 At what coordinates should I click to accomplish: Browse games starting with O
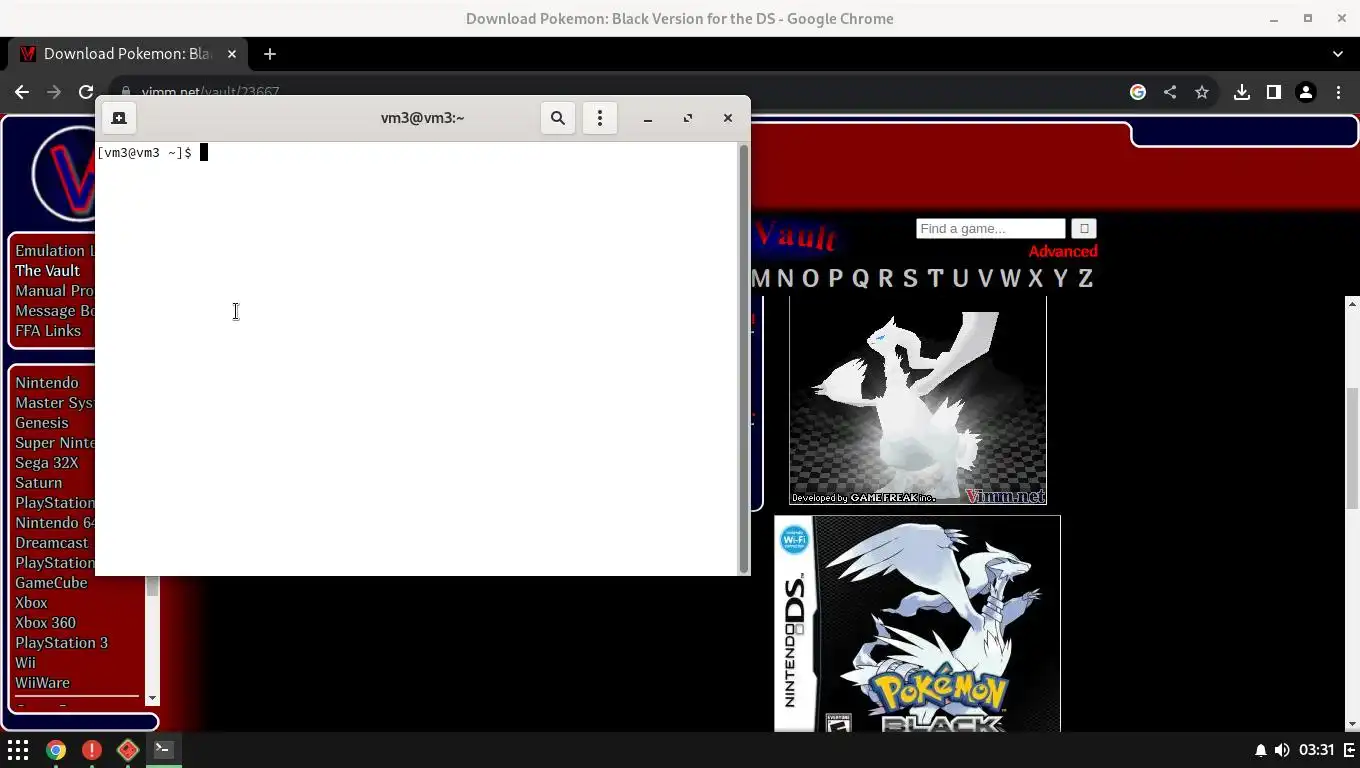(811, 279)
